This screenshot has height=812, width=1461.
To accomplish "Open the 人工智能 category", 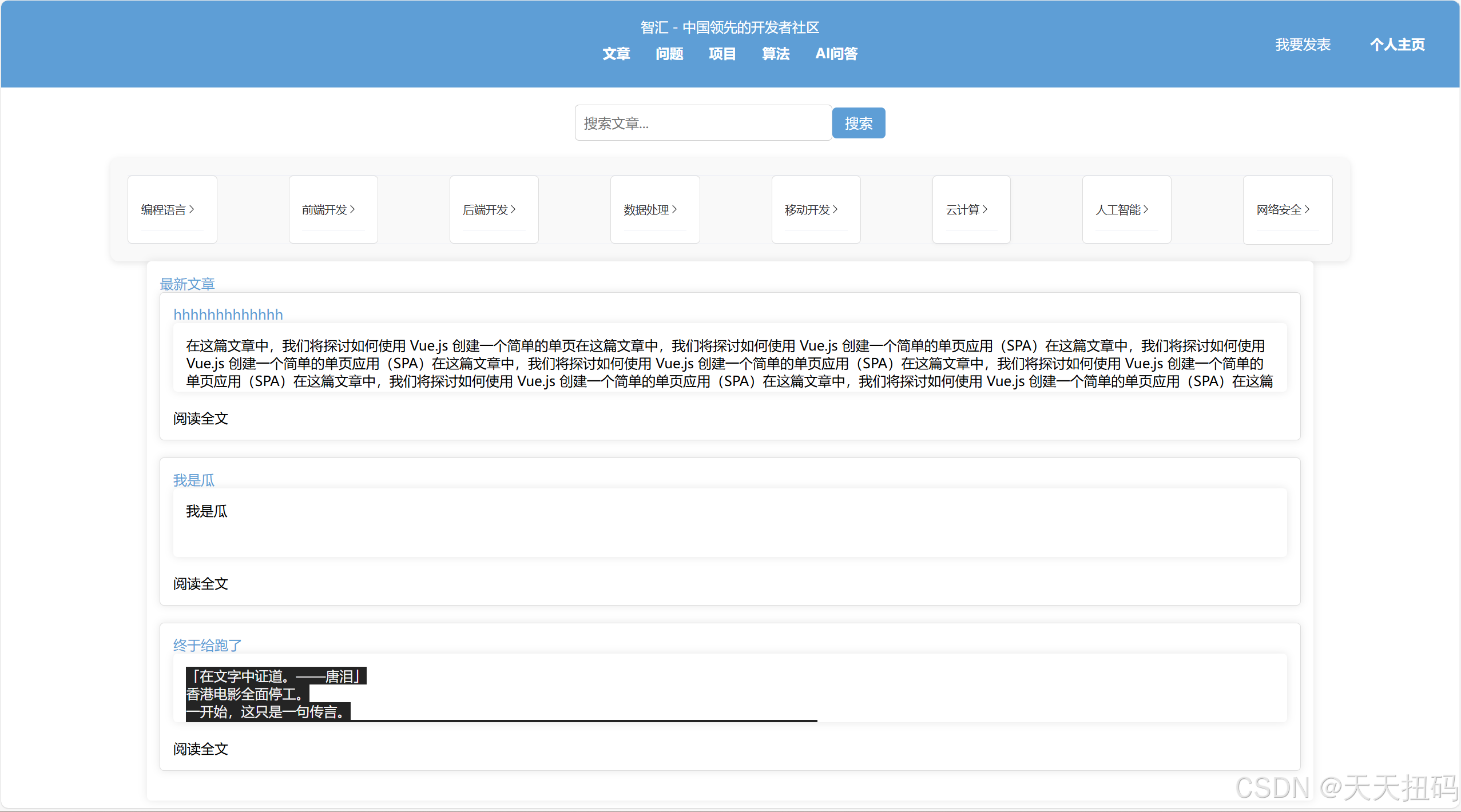I will click(1122, 210).
